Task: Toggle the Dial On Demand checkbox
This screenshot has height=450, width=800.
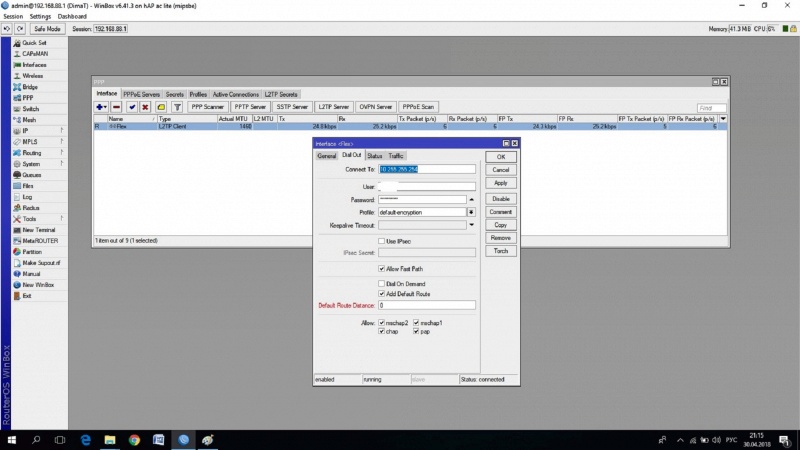Action: click(381, 283)
